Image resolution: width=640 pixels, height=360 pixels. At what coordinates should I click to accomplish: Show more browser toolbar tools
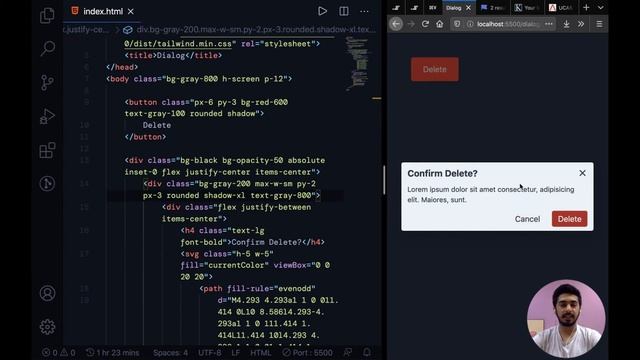(x=581, y=24)
